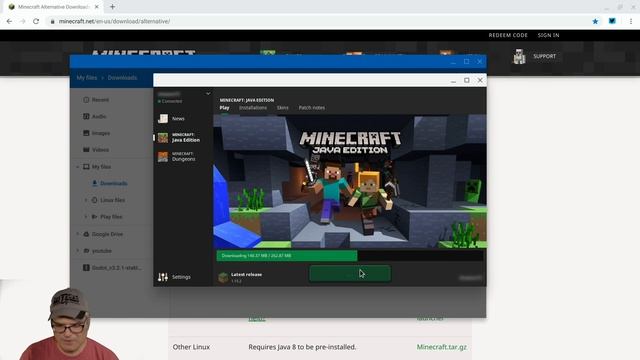Select Downloads folder in Files sidebar
This screenshot has height=360, width=640.
[x=109, y=183]
